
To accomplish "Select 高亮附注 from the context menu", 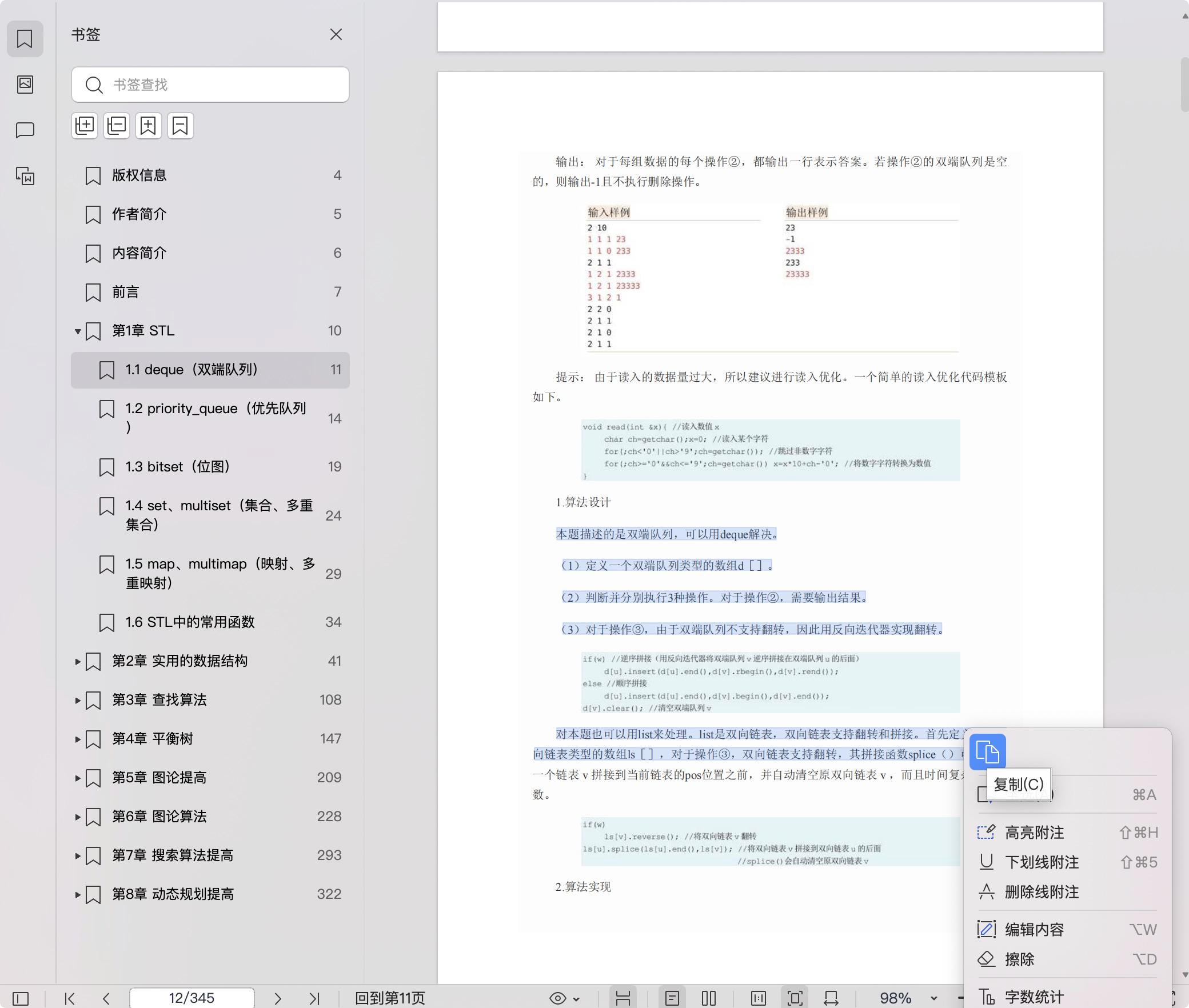I will pos(1034,833).
